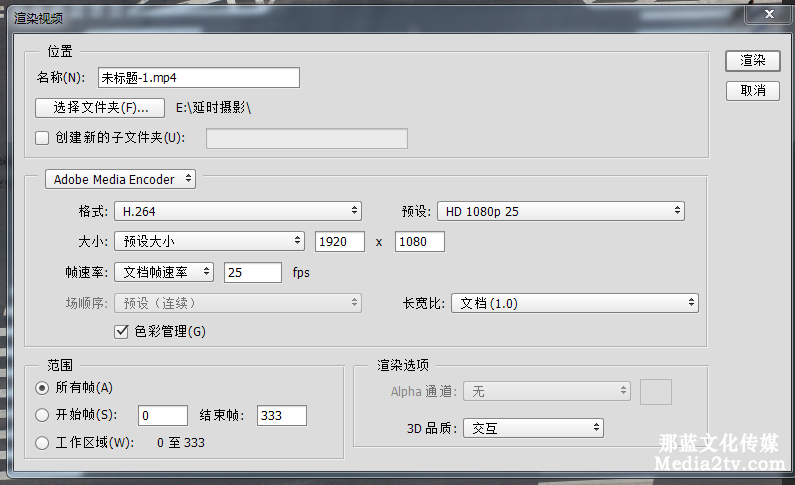
Task: Click the Render (渲染) button
Action: pos(752,61)
